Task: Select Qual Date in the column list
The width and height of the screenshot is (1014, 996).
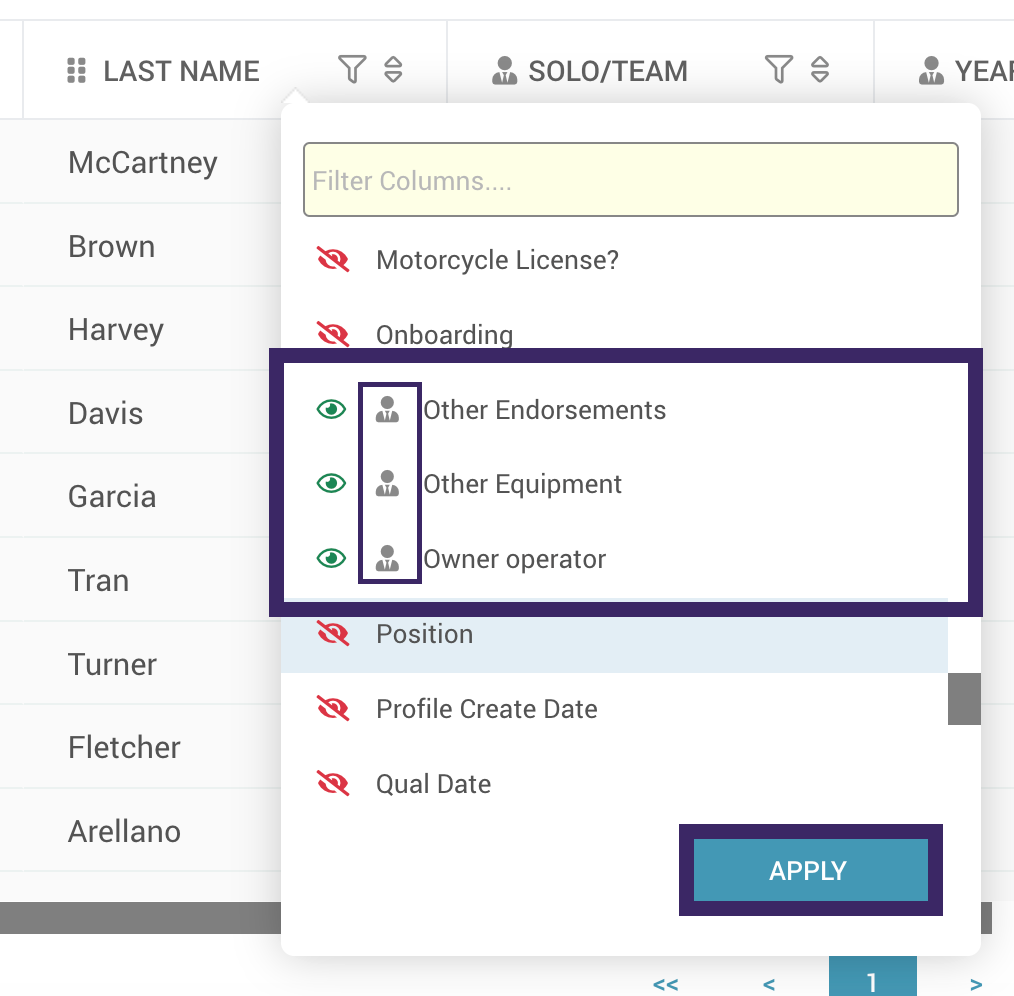Action: coord(433,784)
